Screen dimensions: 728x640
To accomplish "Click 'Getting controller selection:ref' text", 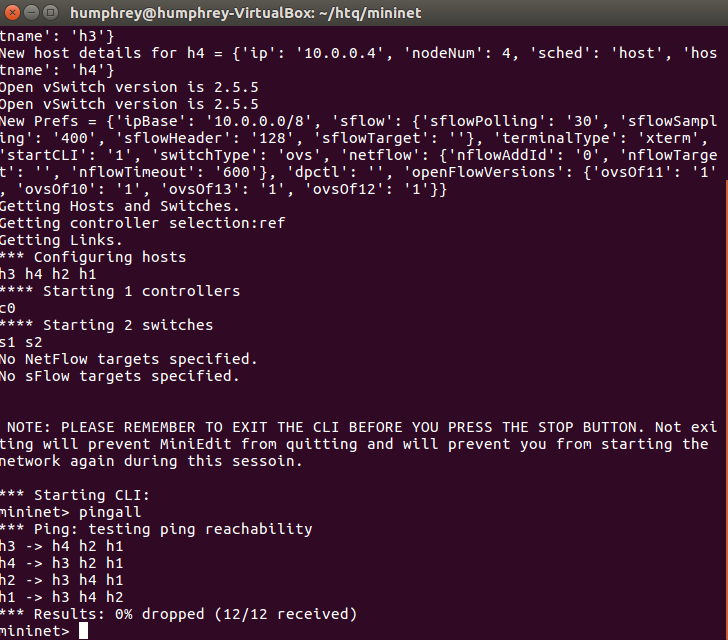I will (x=142, y=223).
